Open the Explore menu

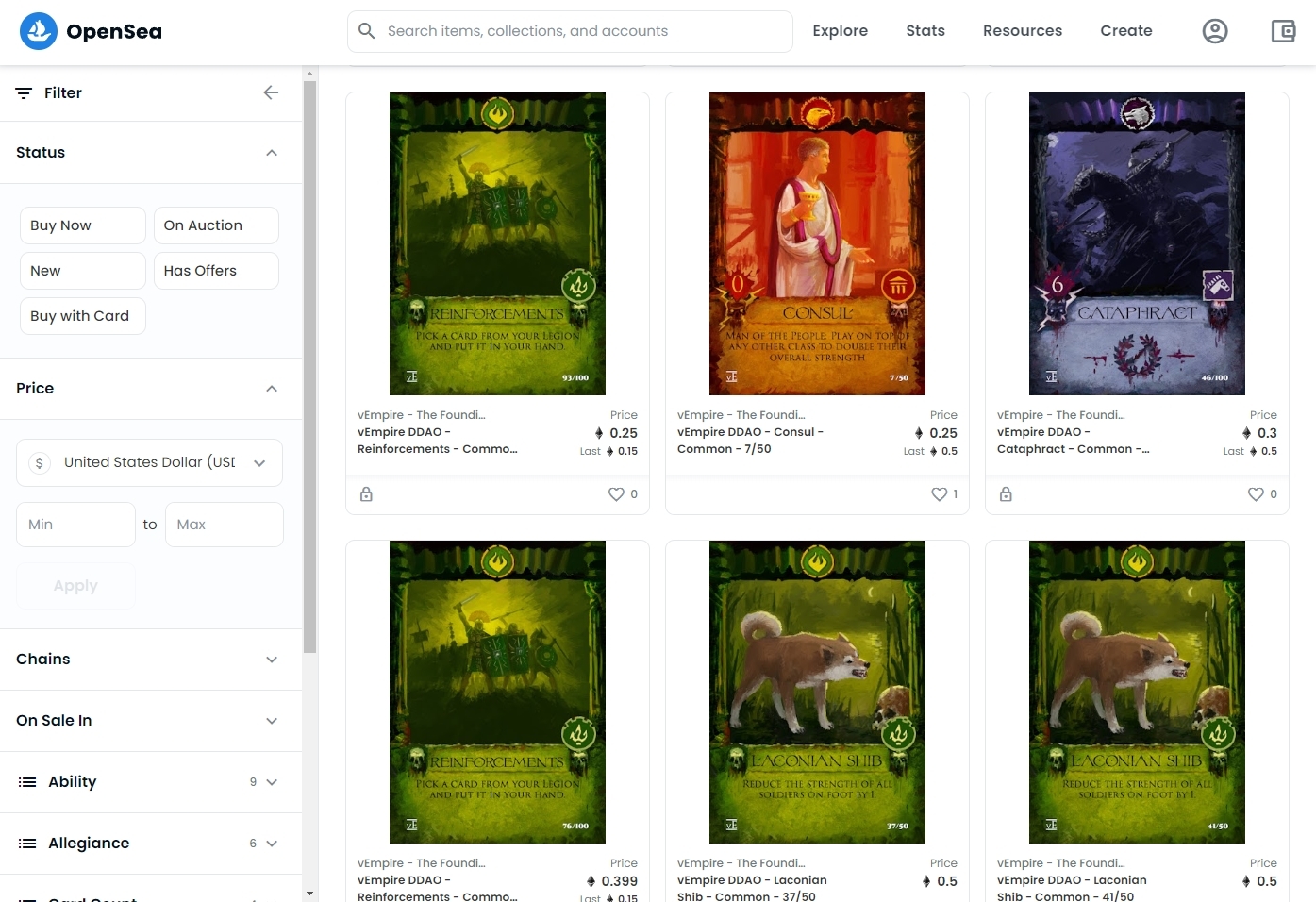pyautogui.click(x=840, y=31)
